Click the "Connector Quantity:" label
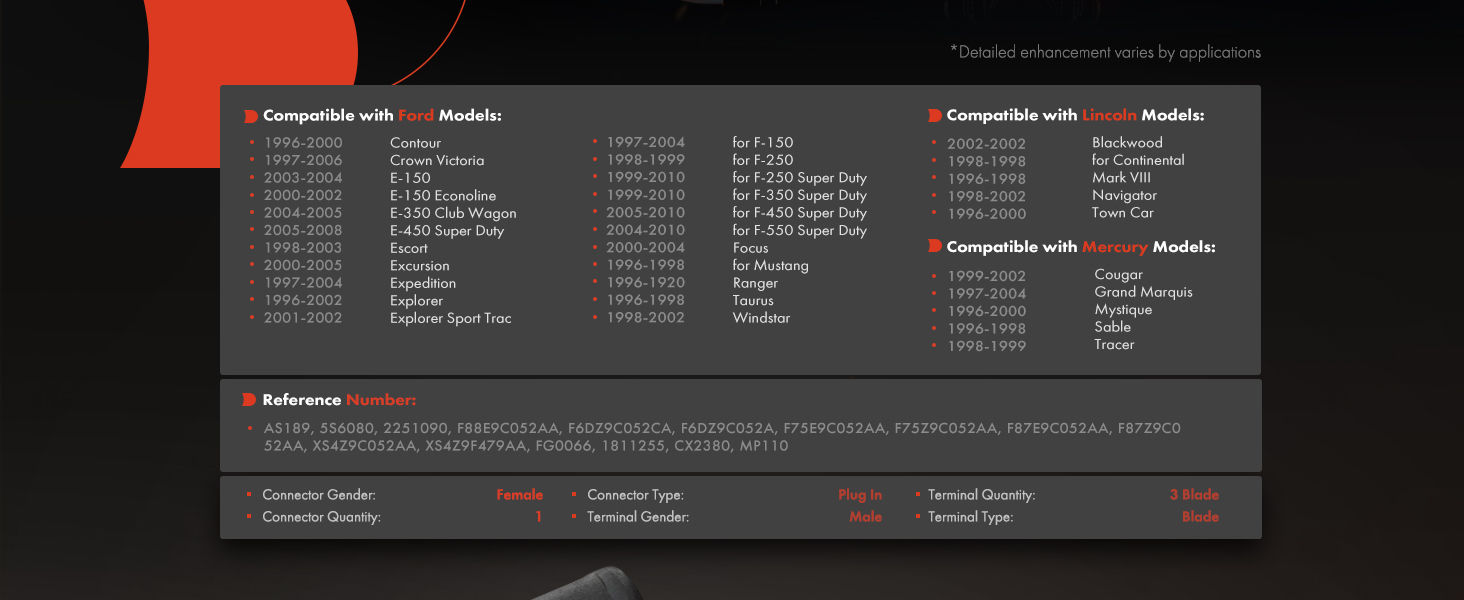The image size is (1464, 600). point(322,517)
